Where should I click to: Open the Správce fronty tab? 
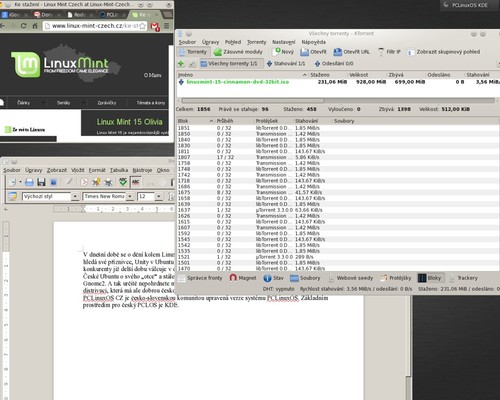200,278
